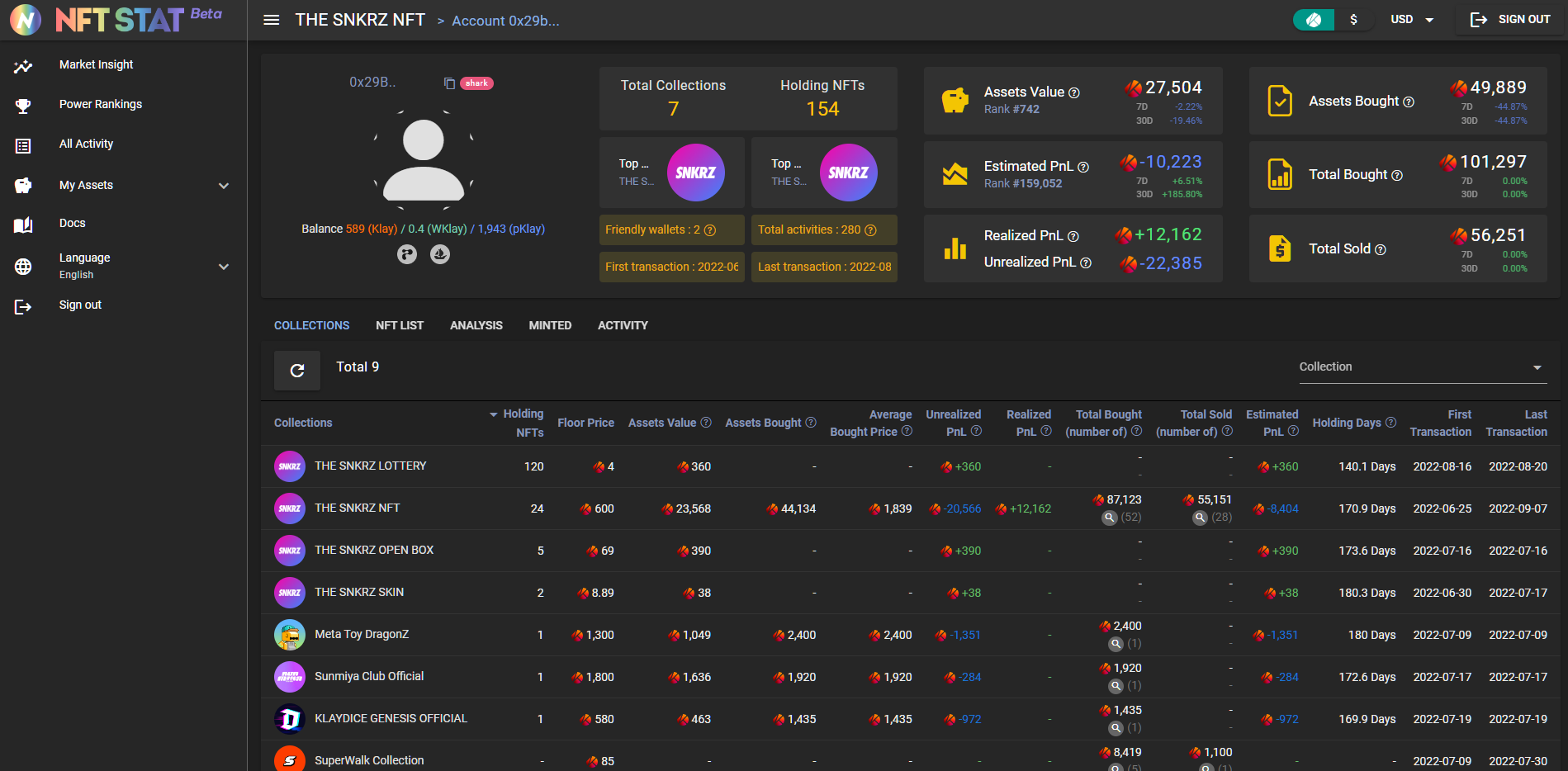Click magnifier under THE SNKRZ NFT total bought
This screenshot has width=1568, height=771.
1110,518
